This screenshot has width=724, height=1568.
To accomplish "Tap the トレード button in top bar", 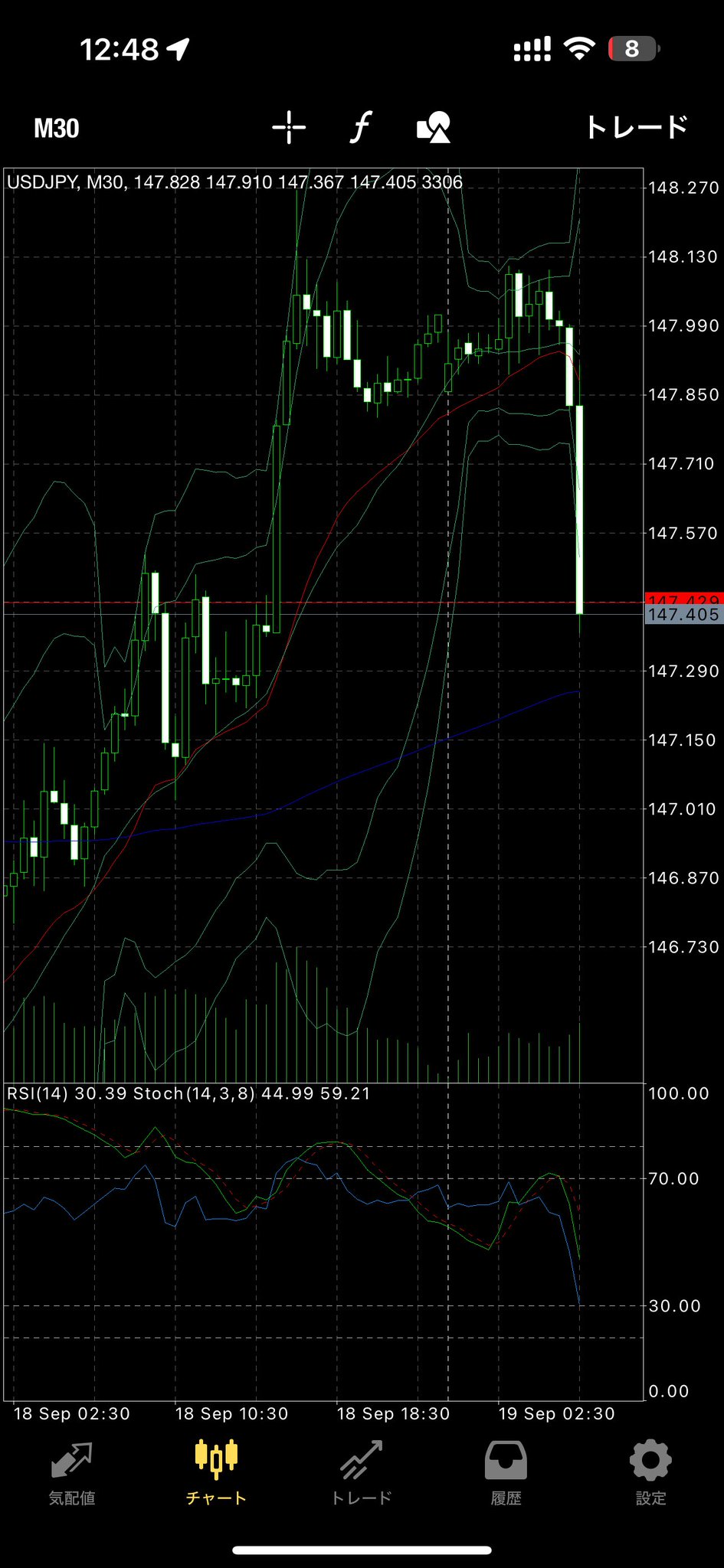I will 637,127.
